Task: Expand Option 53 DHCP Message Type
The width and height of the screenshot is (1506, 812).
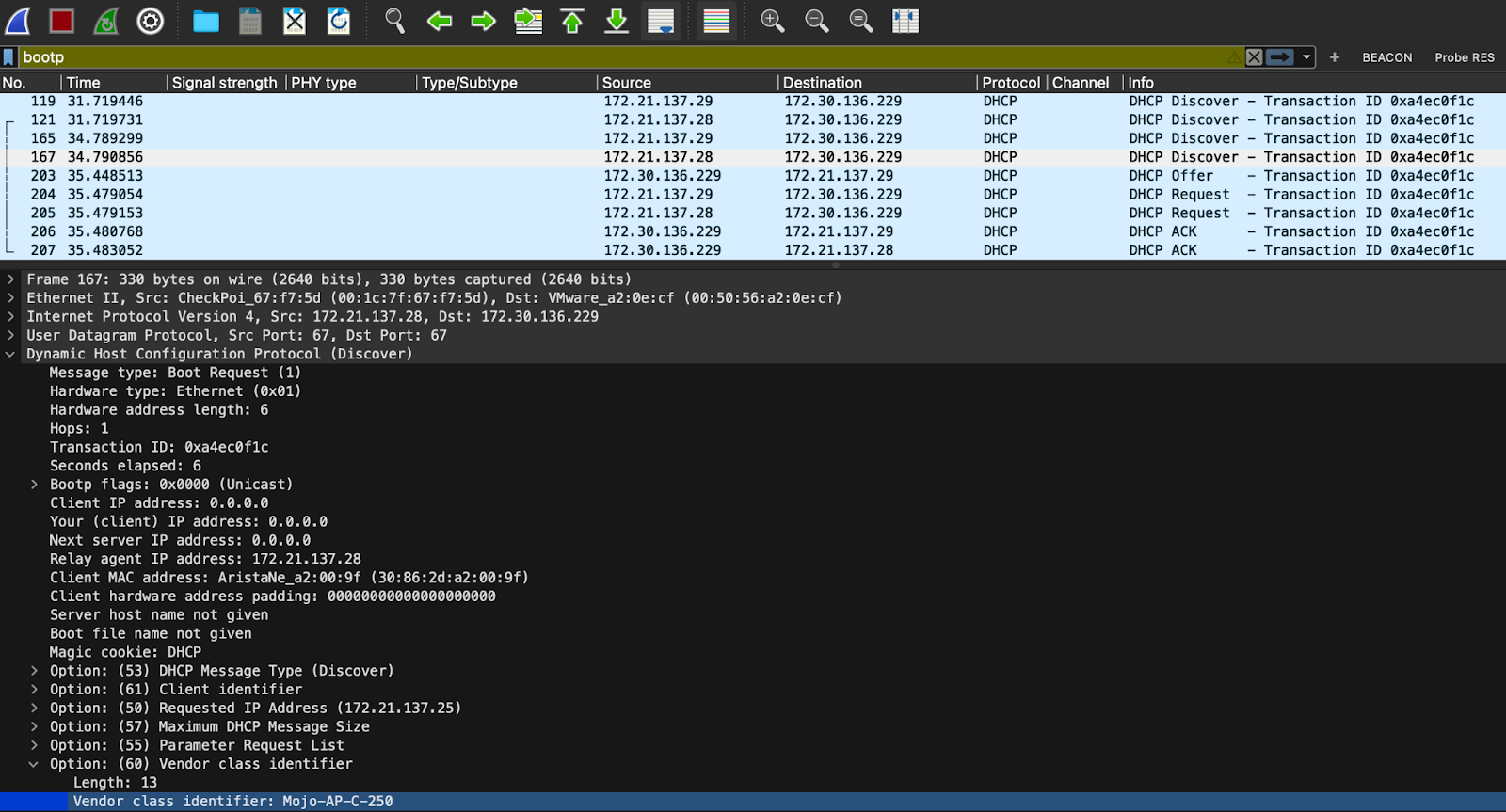Action: click(x=34, y=671)
